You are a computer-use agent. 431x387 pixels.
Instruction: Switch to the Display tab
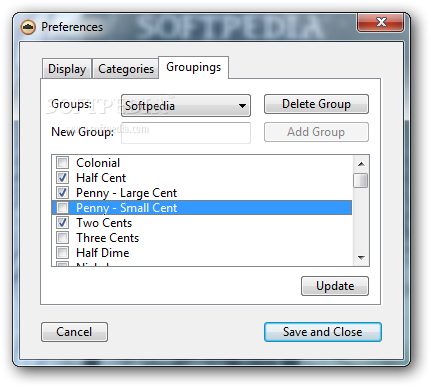(67, 69)
